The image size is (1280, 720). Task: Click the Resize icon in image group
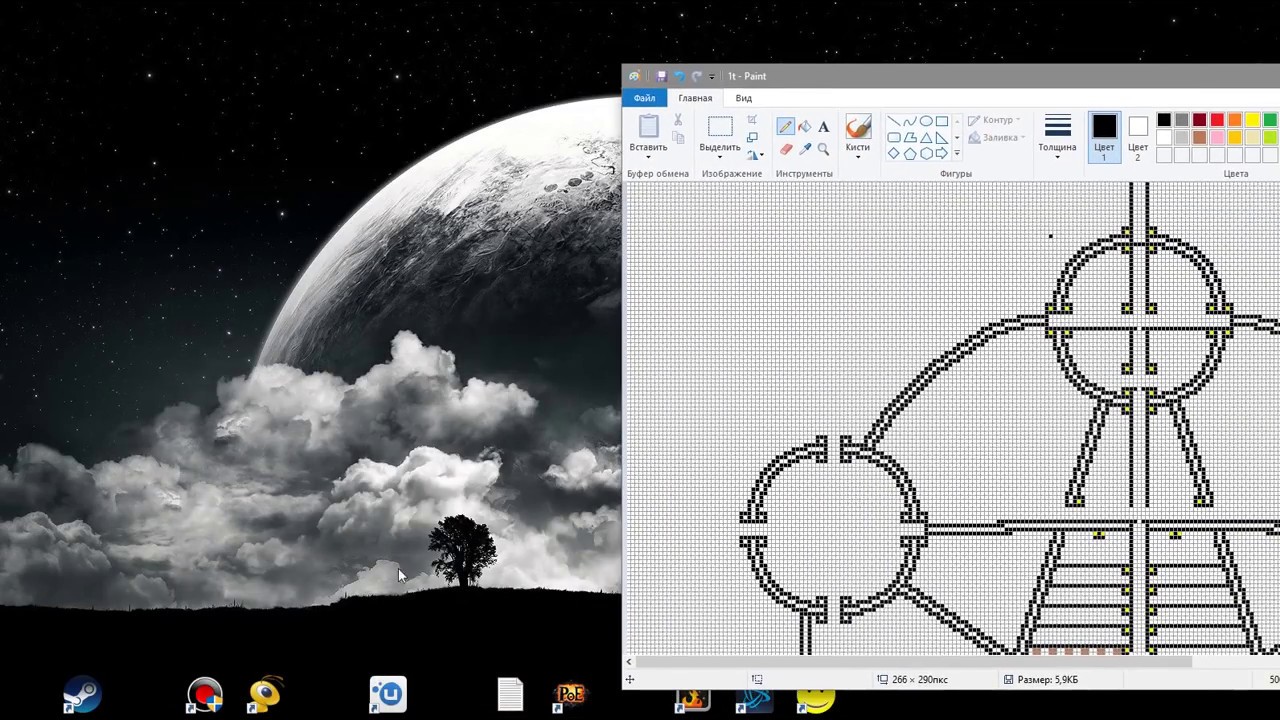pos(752,137)
